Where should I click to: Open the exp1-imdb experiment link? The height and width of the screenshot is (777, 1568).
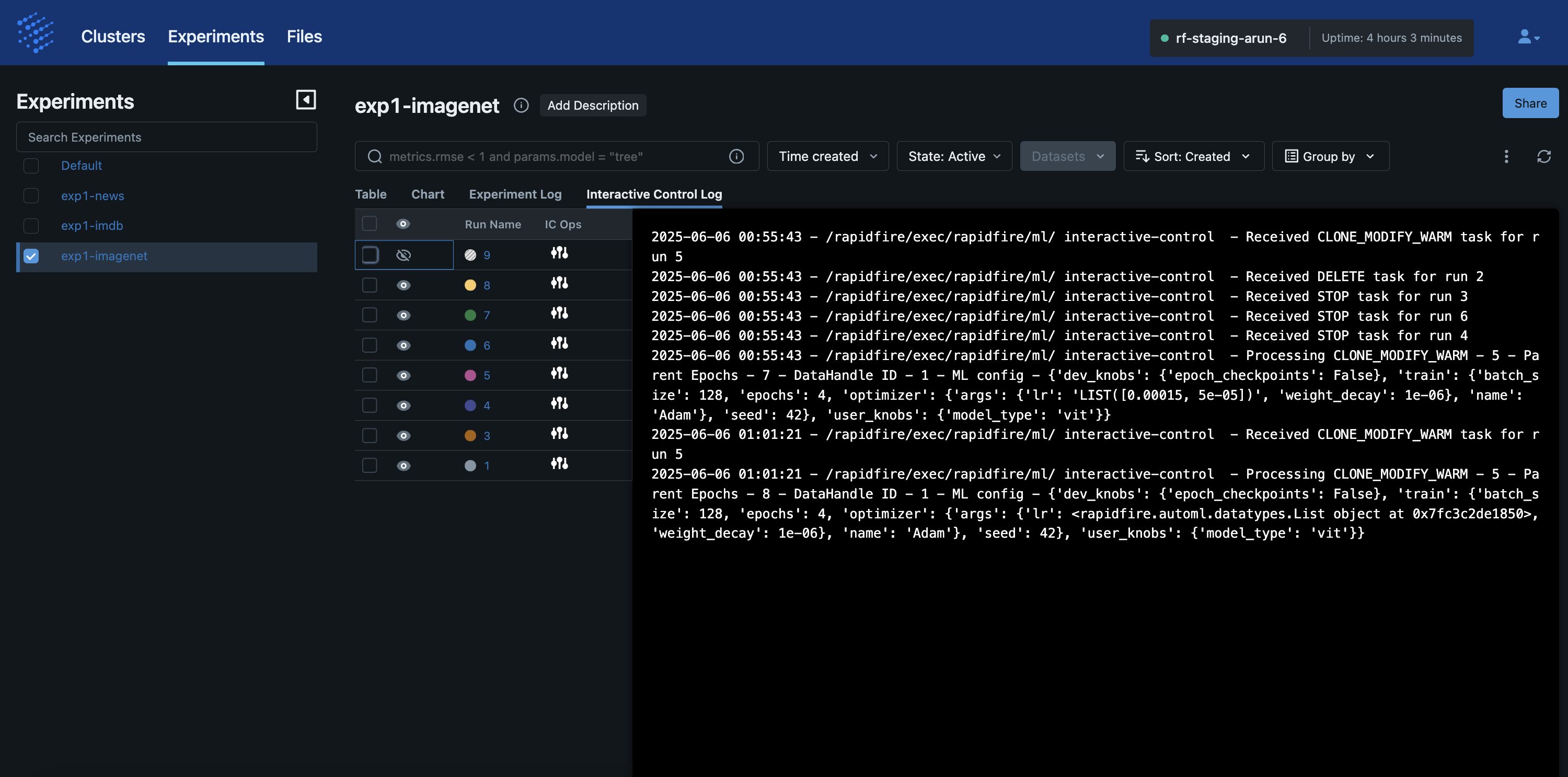click(x=92, y=226)
